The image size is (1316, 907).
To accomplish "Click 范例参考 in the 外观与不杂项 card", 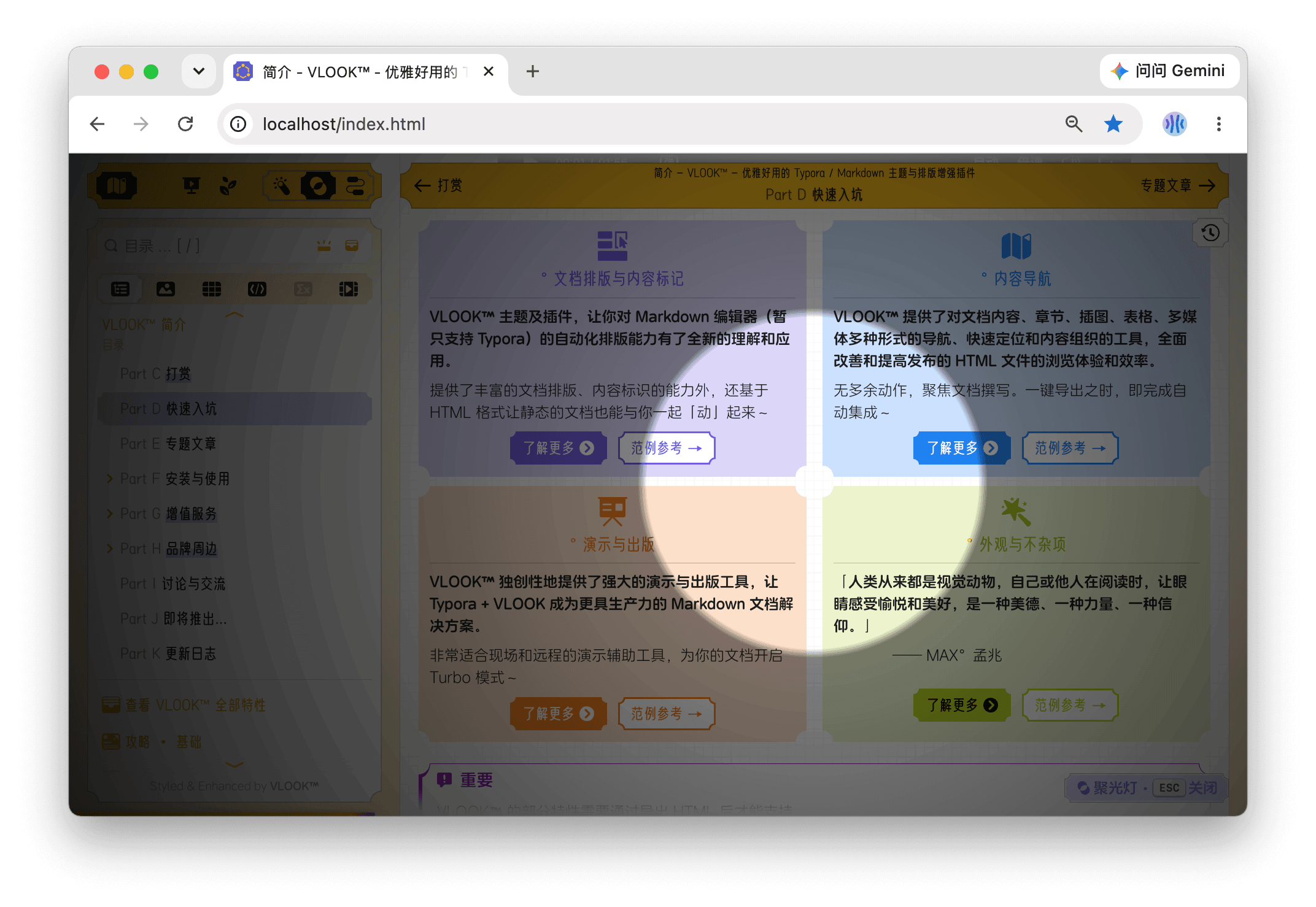I will (1070, 705).
